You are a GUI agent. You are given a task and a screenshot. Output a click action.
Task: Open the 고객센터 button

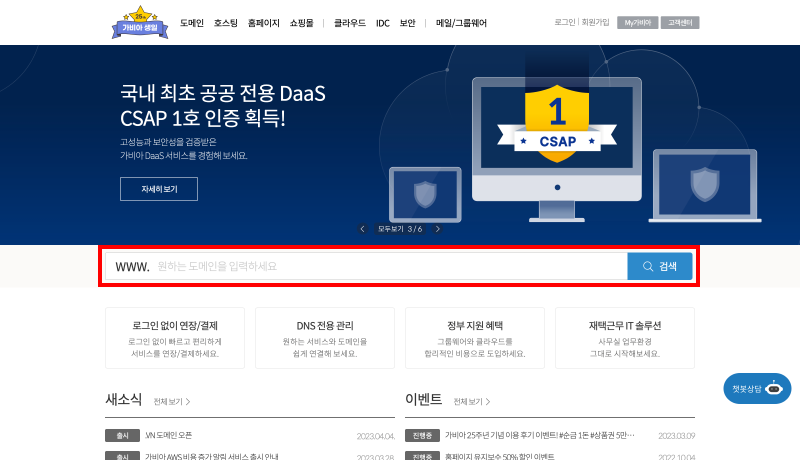(680, 22)
